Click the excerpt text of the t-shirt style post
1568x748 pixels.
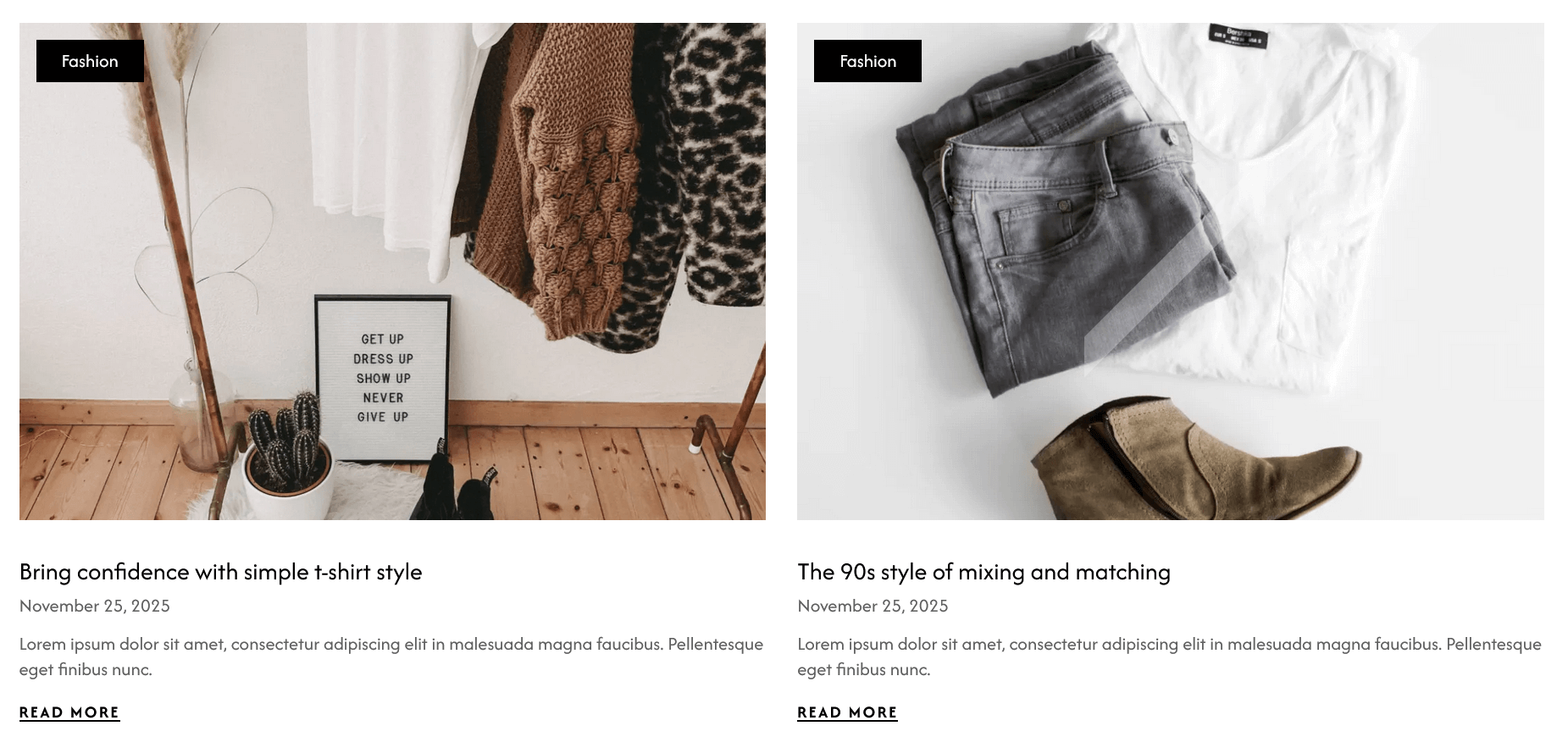tap(391, 657)
